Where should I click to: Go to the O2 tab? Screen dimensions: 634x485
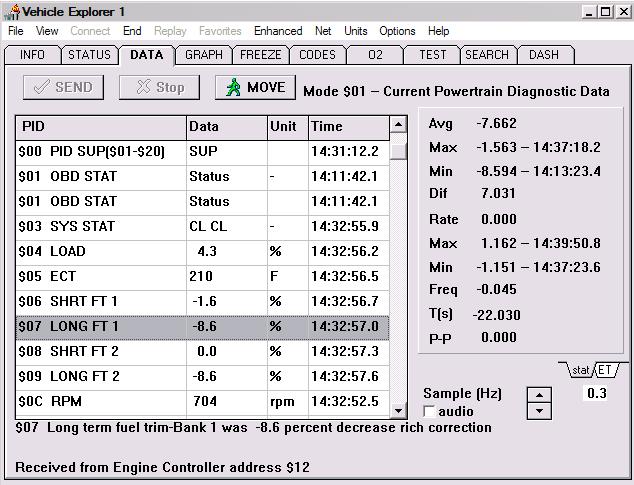[376, 55]
